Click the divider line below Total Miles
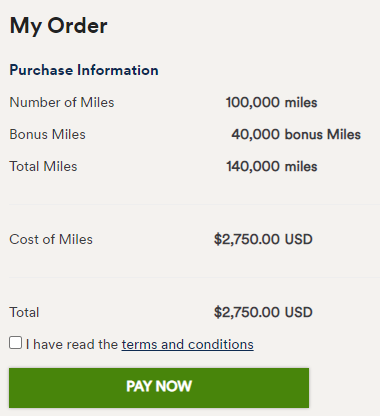Screen dimensions: 380x416 point(194,204)
